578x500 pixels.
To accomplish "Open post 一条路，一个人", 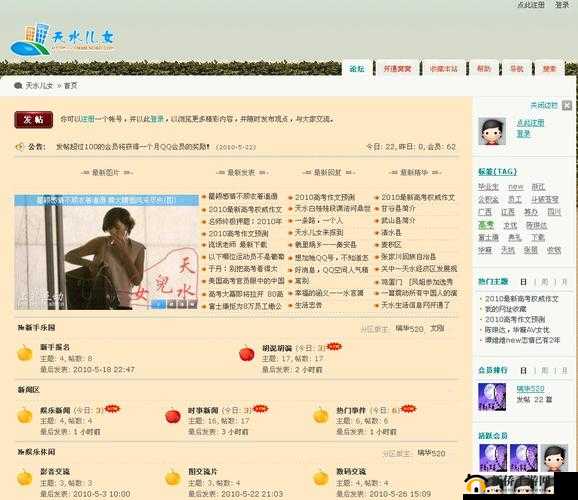I will click(x=318, y=221).
